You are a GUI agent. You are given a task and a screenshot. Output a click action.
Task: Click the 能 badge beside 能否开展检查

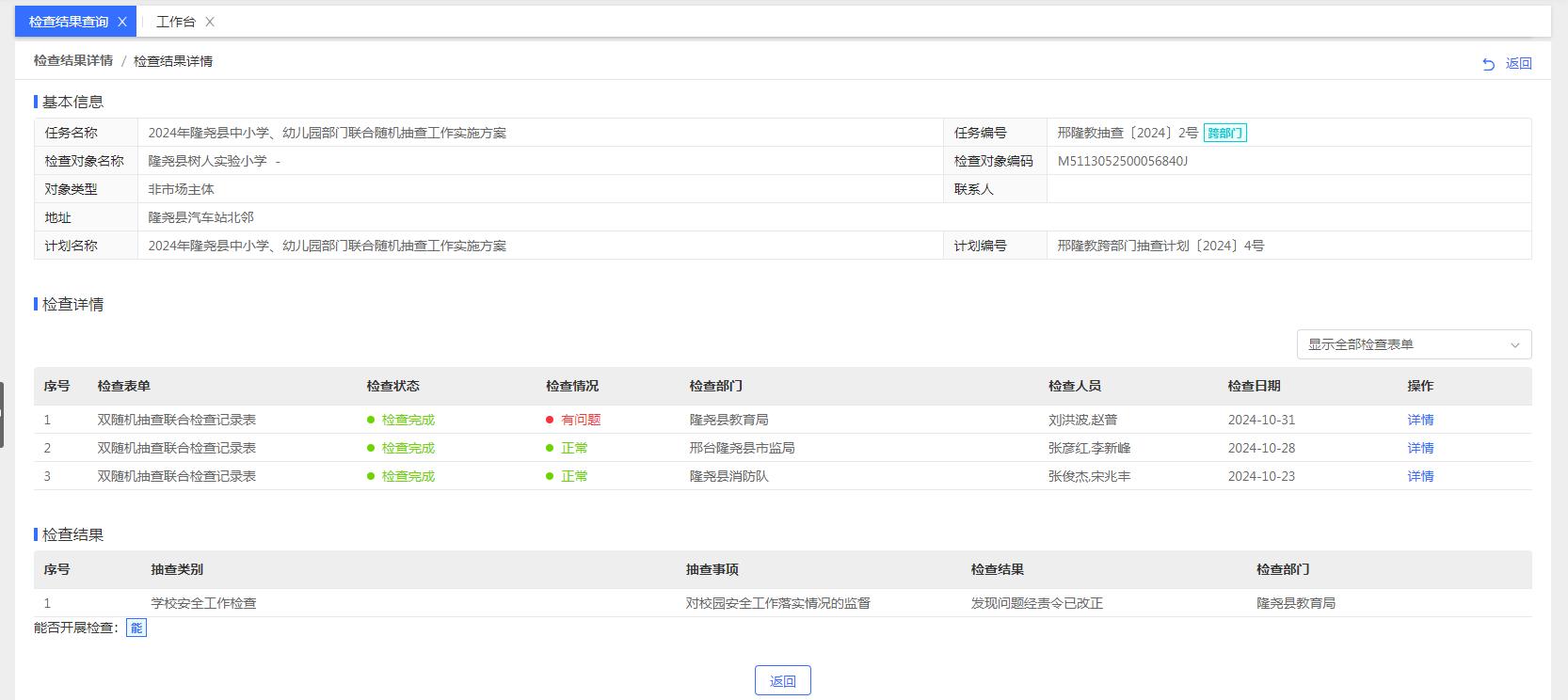136,628
